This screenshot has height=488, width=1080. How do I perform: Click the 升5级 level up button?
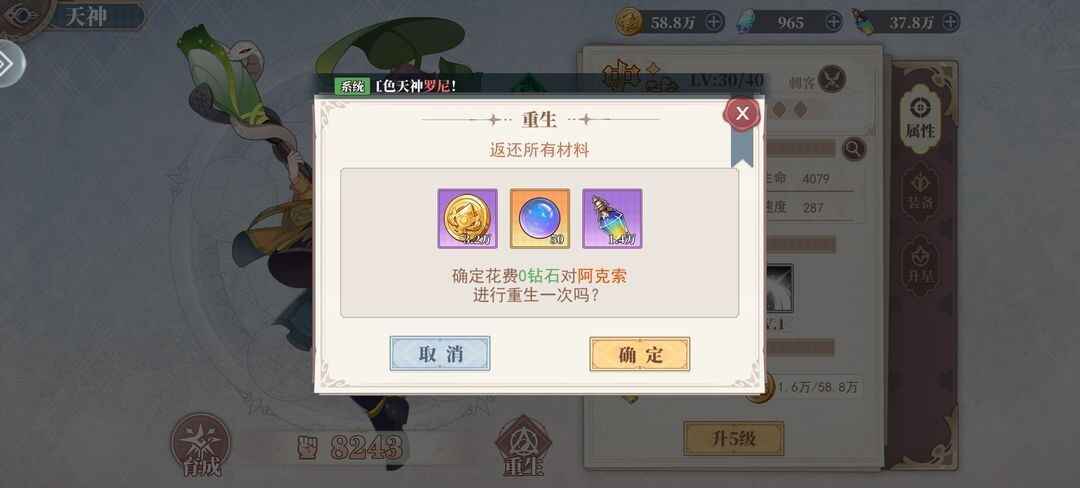pos(734,439)
